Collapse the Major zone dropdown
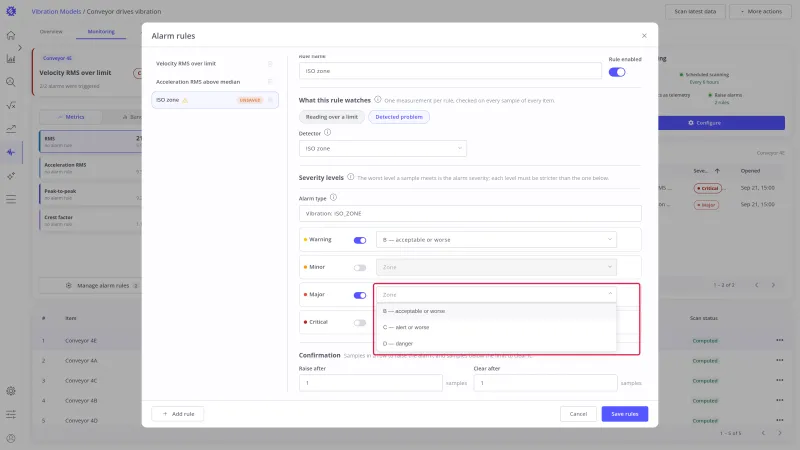 496,294
